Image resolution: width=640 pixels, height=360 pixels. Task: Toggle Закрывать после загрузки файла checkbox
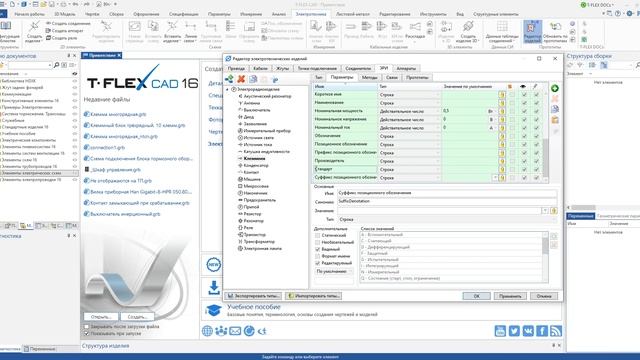(x=87, y=327)
